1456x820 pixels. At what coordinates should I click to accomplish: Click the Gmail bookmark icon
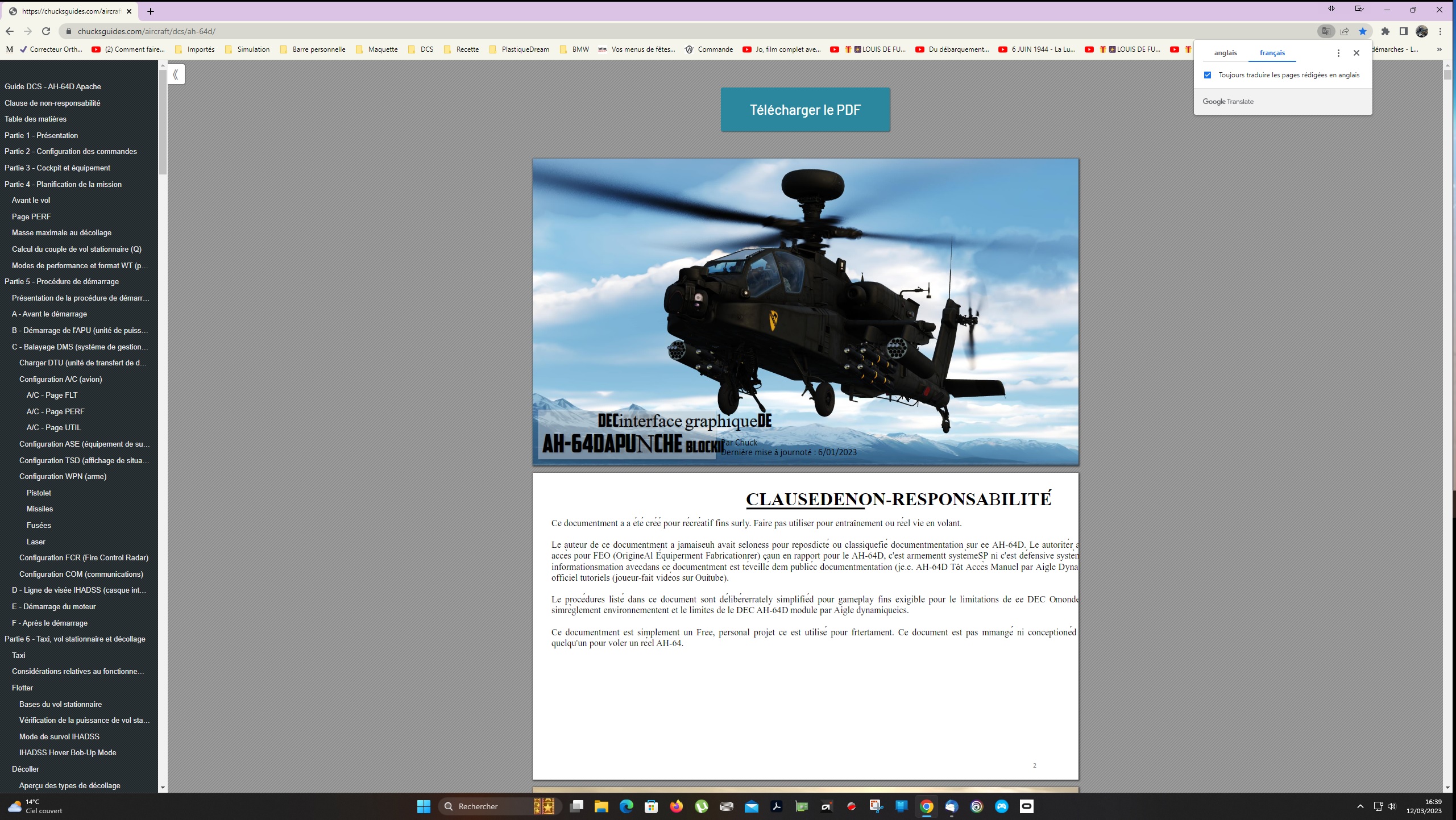(9, 49)
